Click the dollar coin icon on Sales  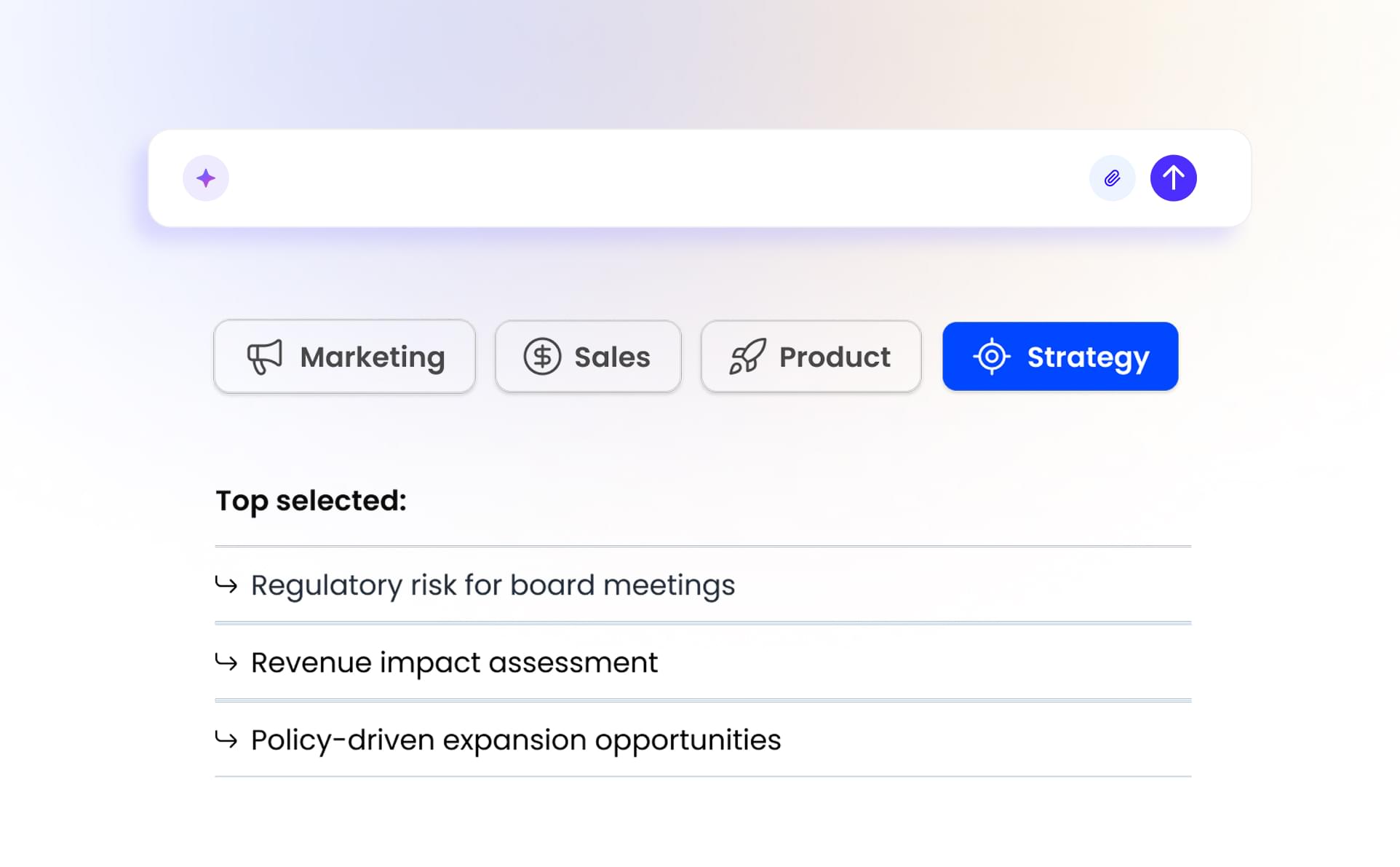(542, 357)
